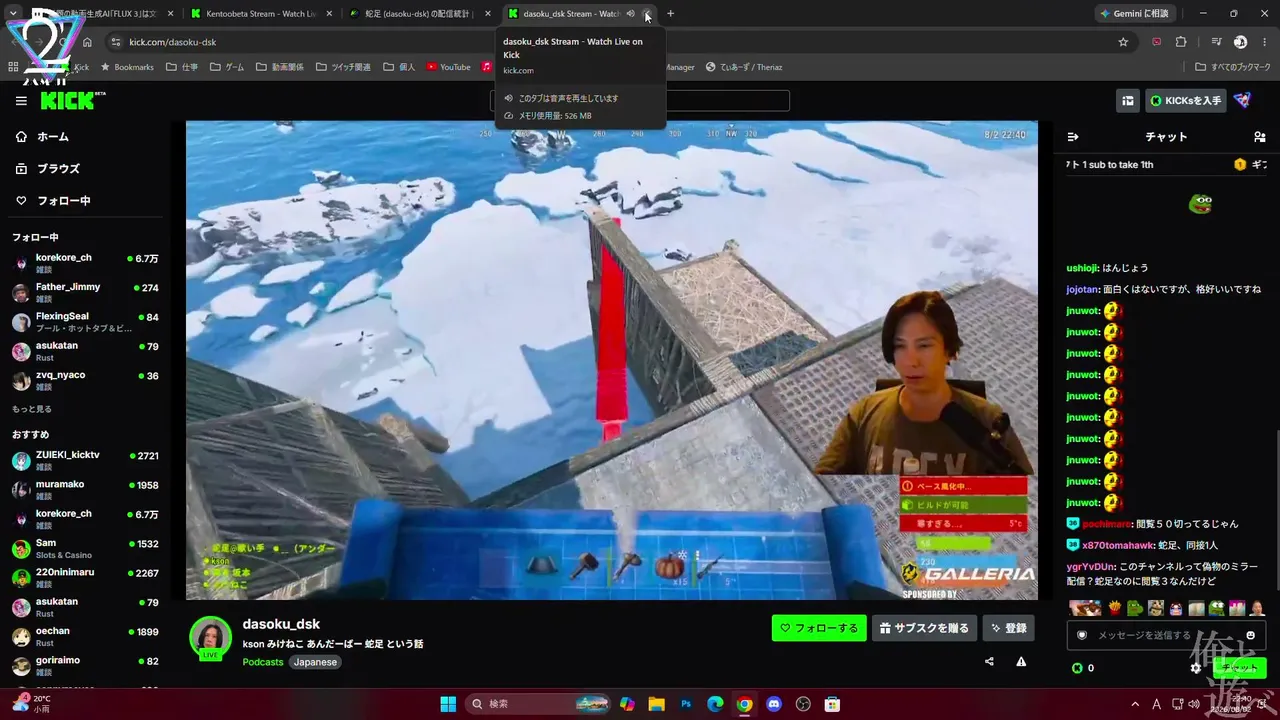The image size is (1280, 720).
Task: Click the 登録 subscribe button
Action: tap(1008, 628)
